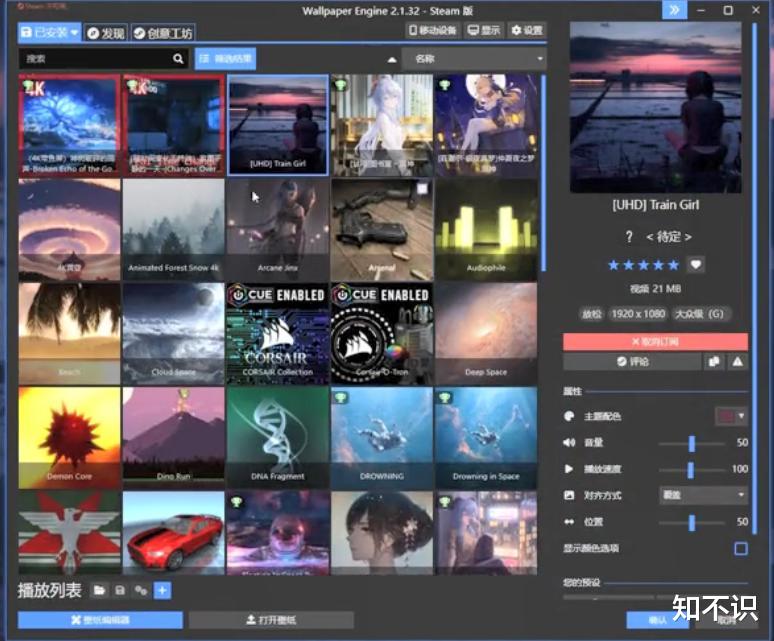Rate wallpaper using the fifth star
The image size is (774, 641).
click(x=673, y=265)
